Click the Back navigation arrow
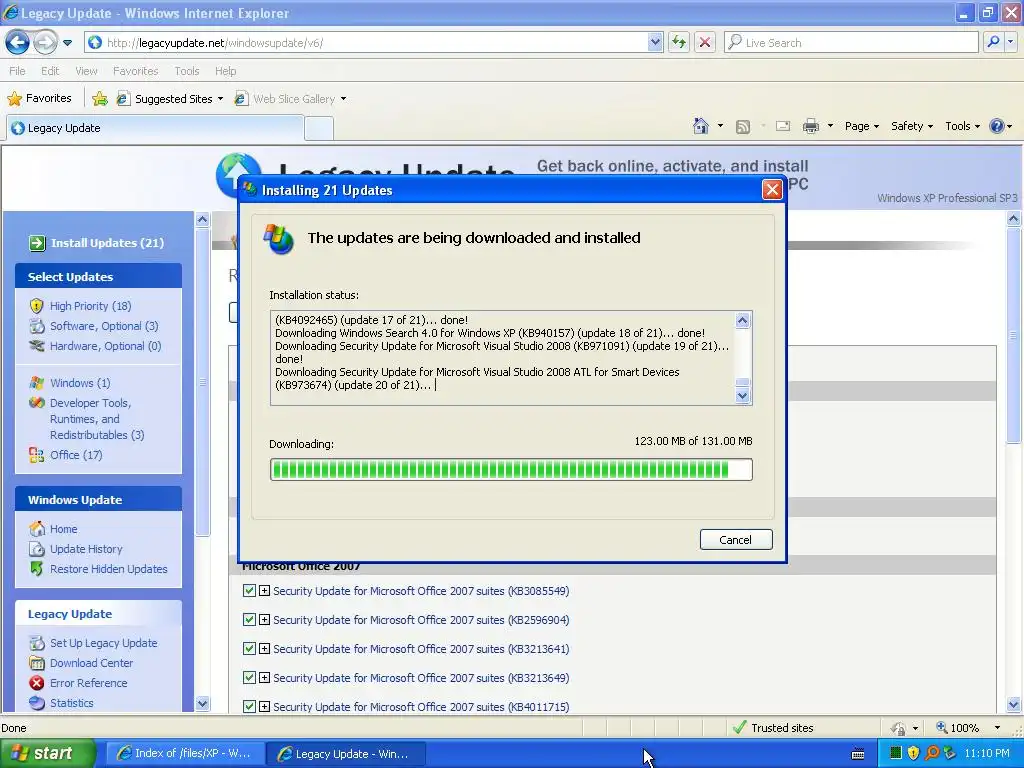This screenshot has height=768, width=1024. point(18,42)
